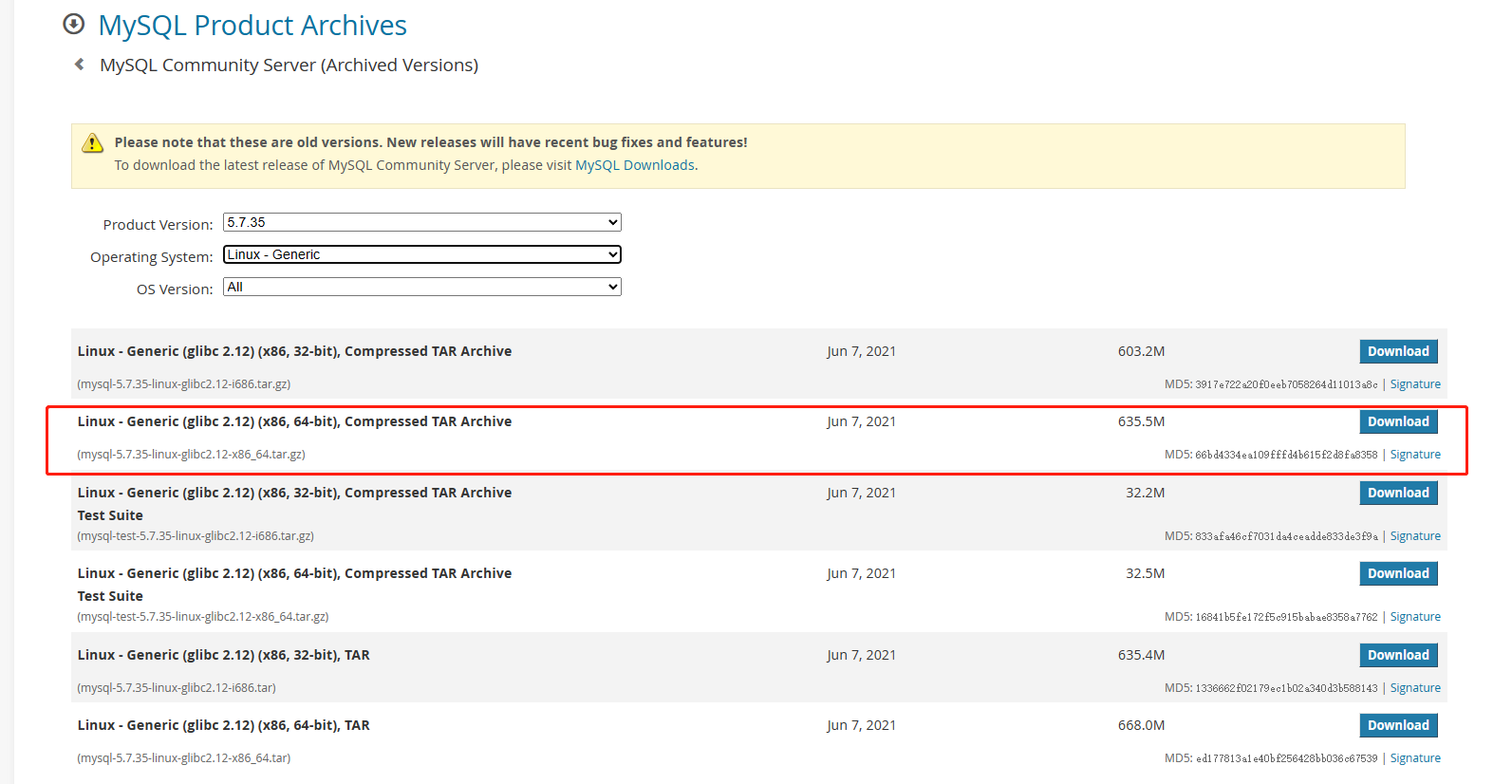Download the 64-bit TAR 668.0M
This screenshot has width=1512, height=784.
[1398, 725]
